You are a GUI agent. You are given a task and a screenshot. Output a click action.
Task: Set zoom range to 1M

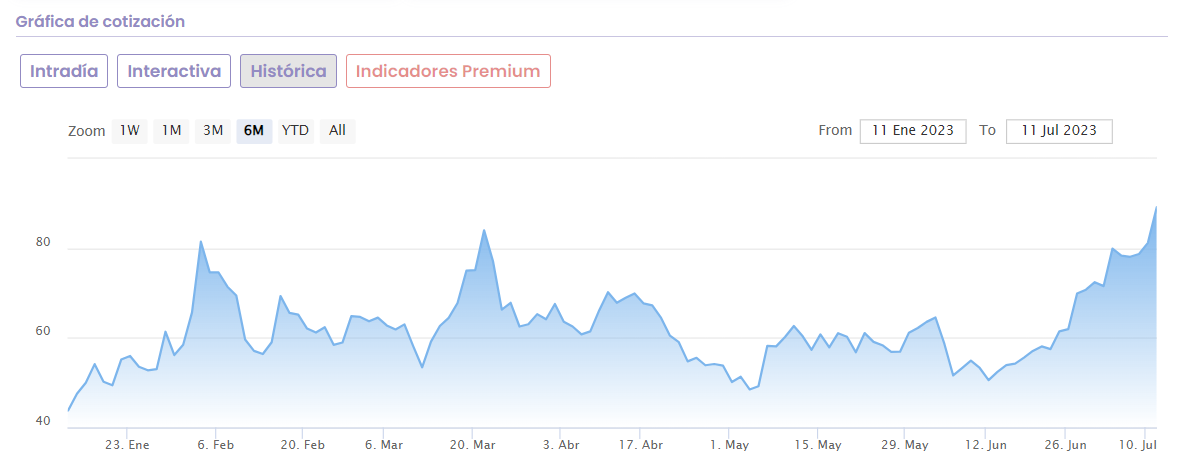171,130
